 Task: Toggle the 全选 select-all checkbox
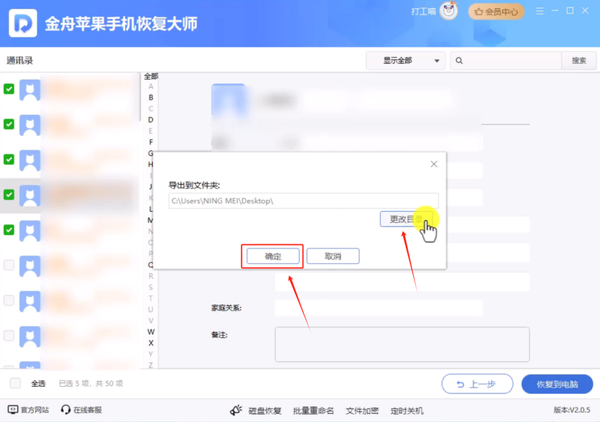click(15, 383)
